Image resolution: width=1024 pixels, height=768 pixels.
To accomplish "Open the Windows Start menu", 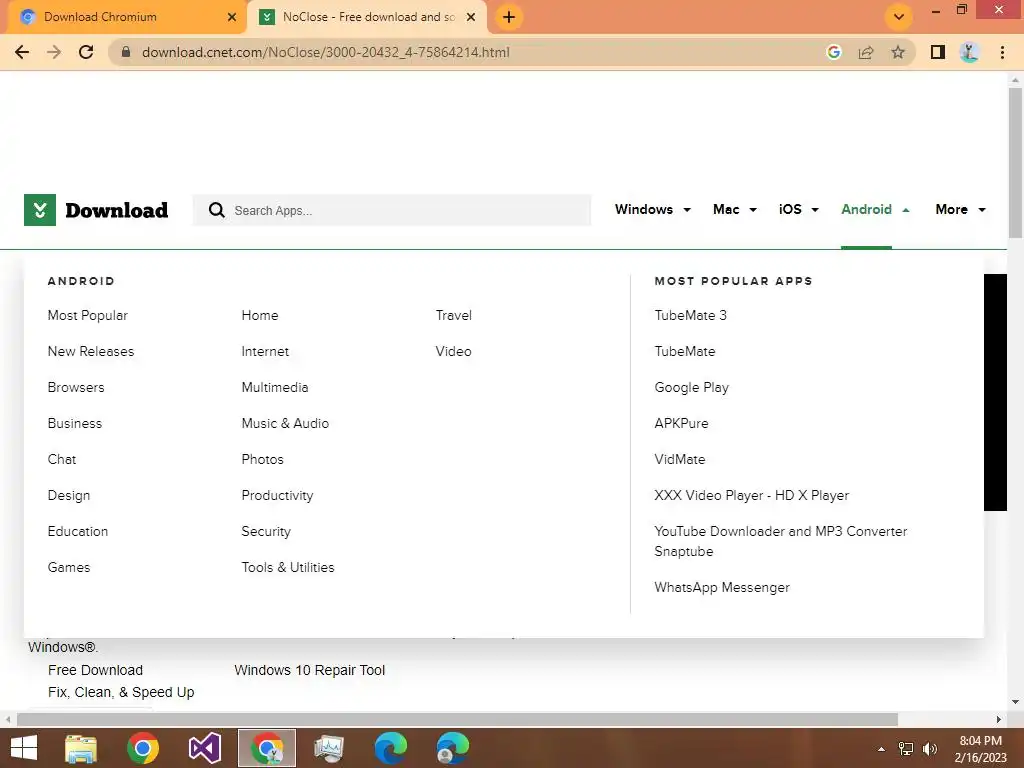I will pyautogui.click(x=24, y=748).
